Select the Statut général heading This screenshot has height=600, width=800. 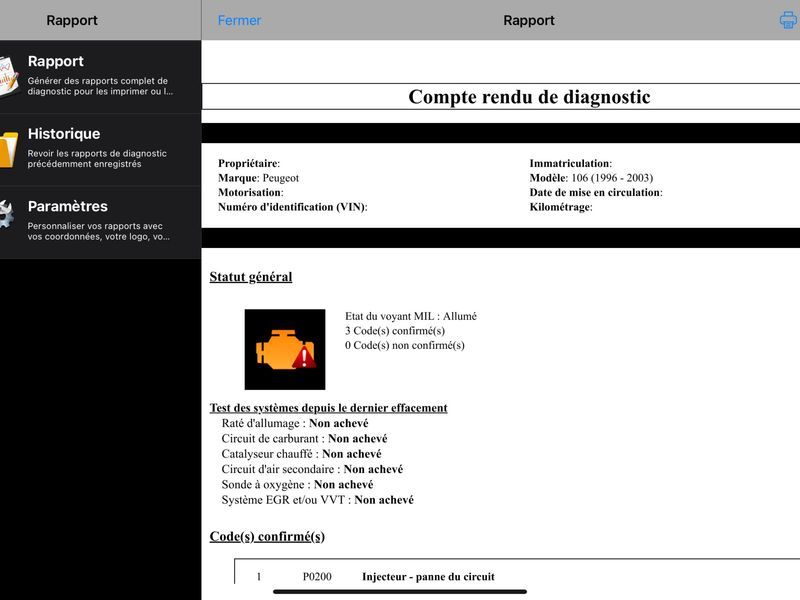coord(251,277)
